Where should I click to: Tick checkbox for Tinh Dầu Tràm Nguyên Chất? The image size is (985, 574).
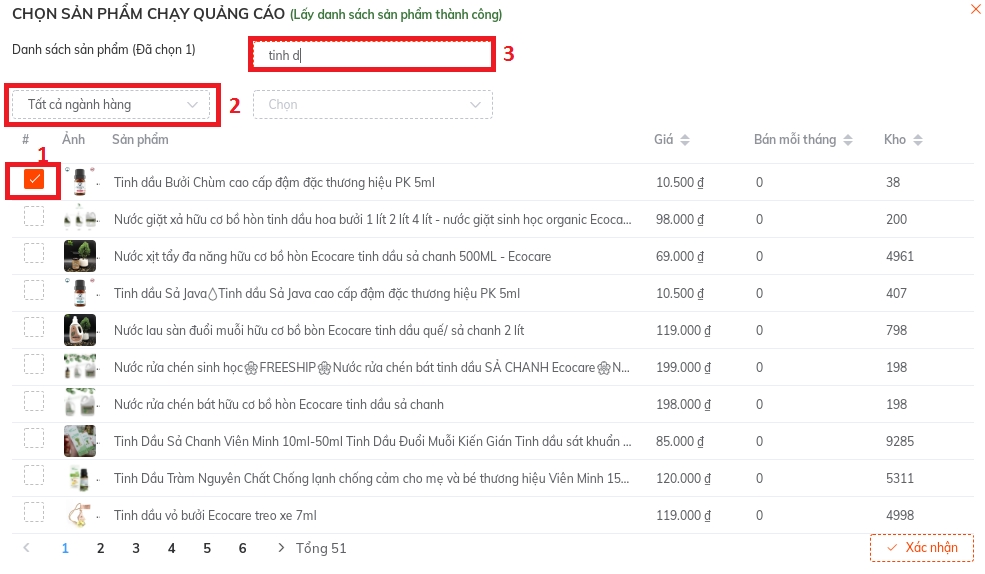coord(34,475)
